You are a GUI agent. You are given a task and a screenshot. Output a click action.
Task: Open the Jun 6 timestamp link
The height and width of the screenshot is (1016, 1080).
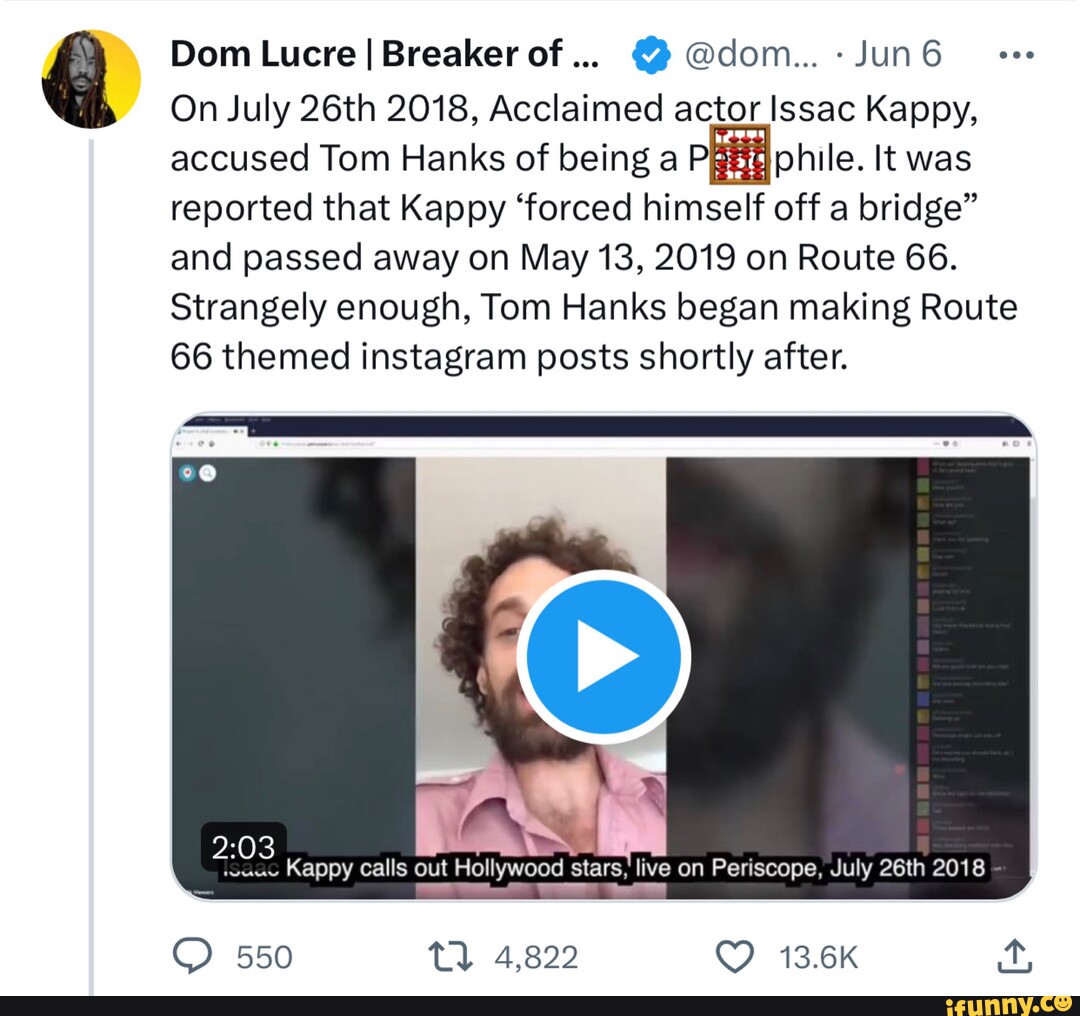(898, 54)
